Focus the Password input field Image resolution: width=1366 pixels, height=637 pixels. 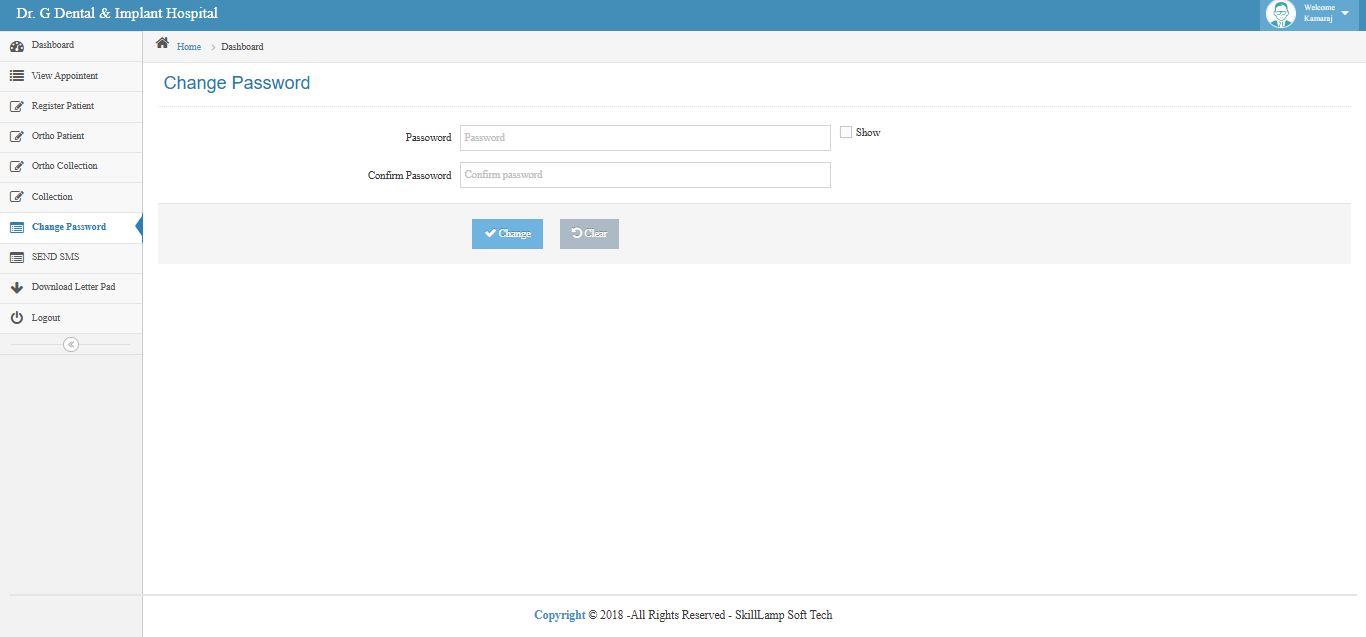click(645, 138)
